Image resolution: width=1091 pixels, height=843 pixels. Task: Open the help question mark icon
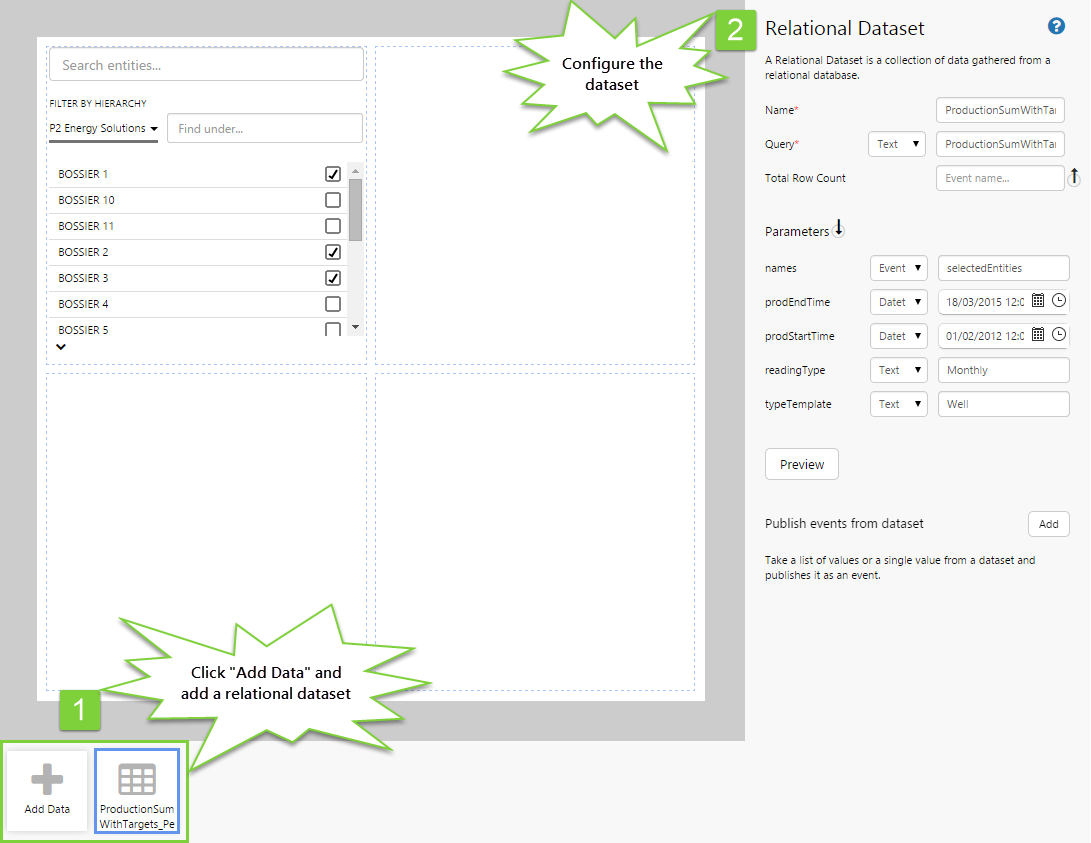1056,27
